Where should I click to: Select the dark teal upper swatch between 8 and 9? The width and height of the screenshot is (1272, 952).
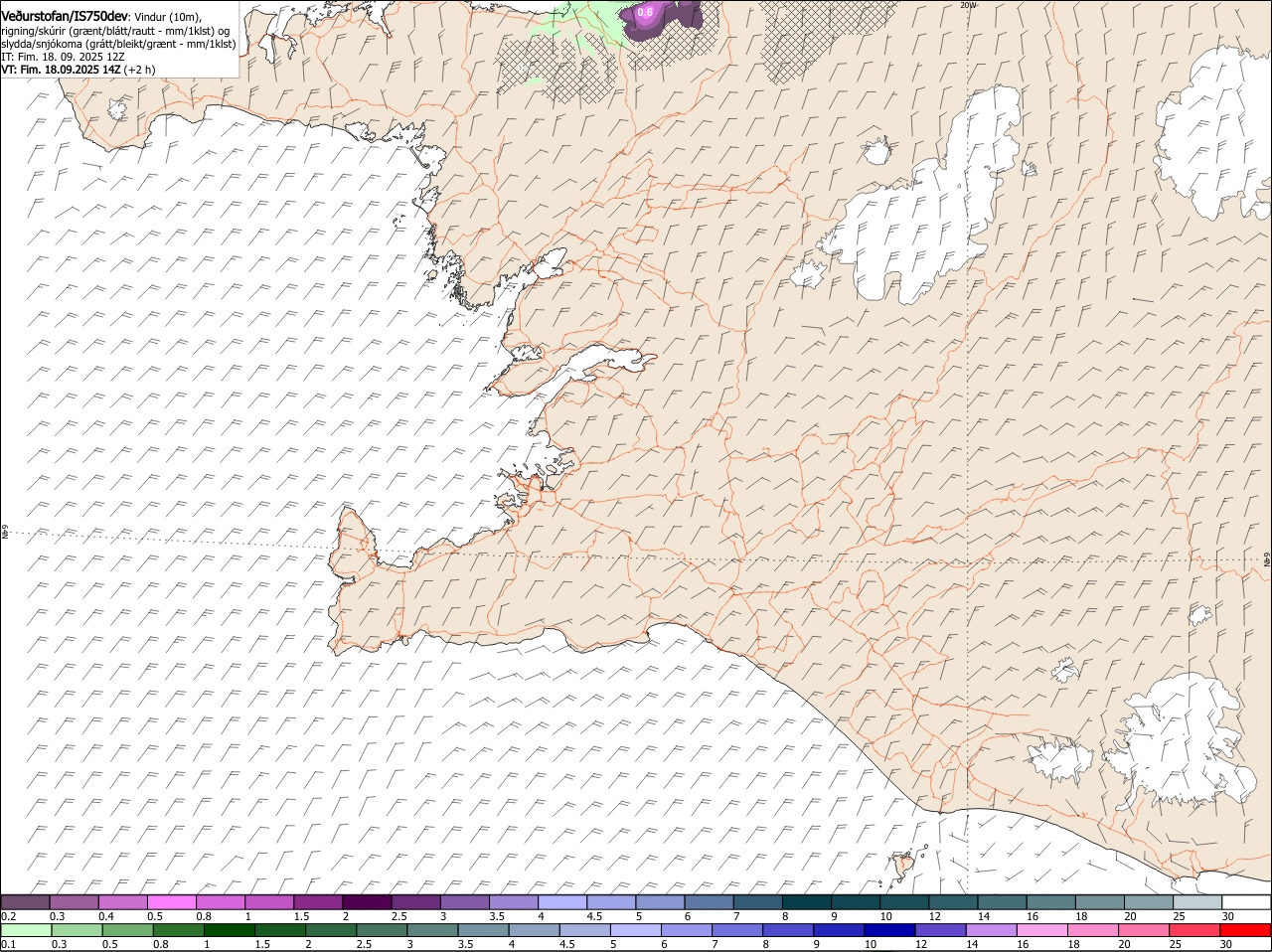click(807, 902)
